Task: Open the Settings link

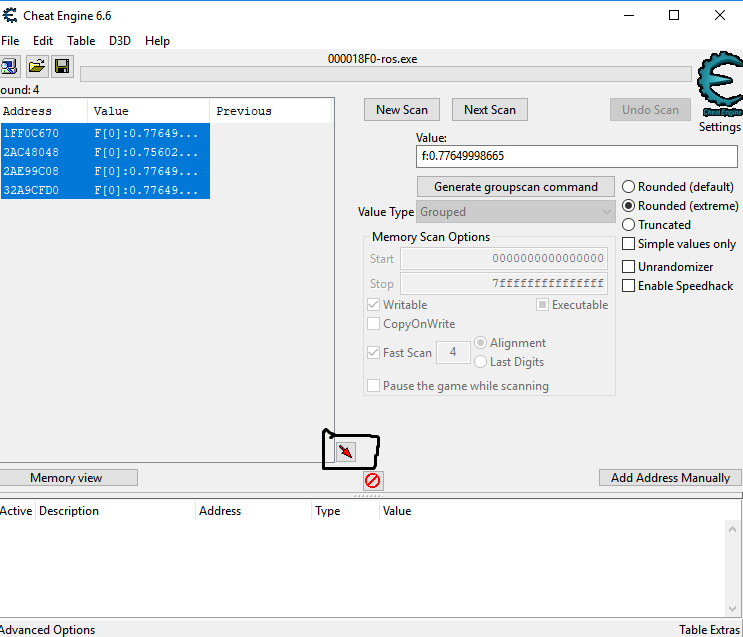Action: click(719, 127)
